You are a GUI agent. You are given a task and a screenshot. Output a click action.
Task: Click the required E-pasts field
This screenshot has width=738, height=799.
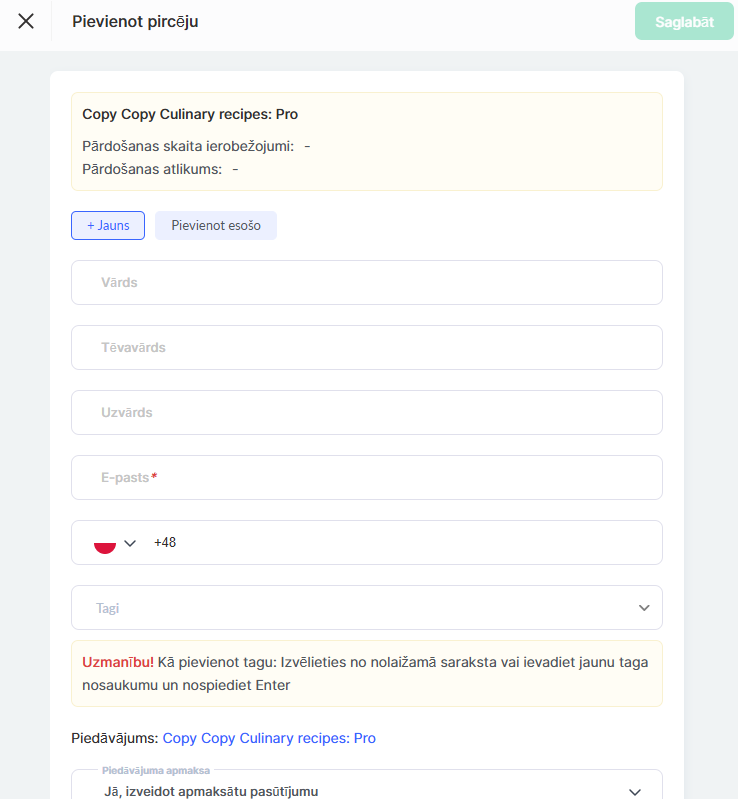pyautogui.click(x=366, y=477)
